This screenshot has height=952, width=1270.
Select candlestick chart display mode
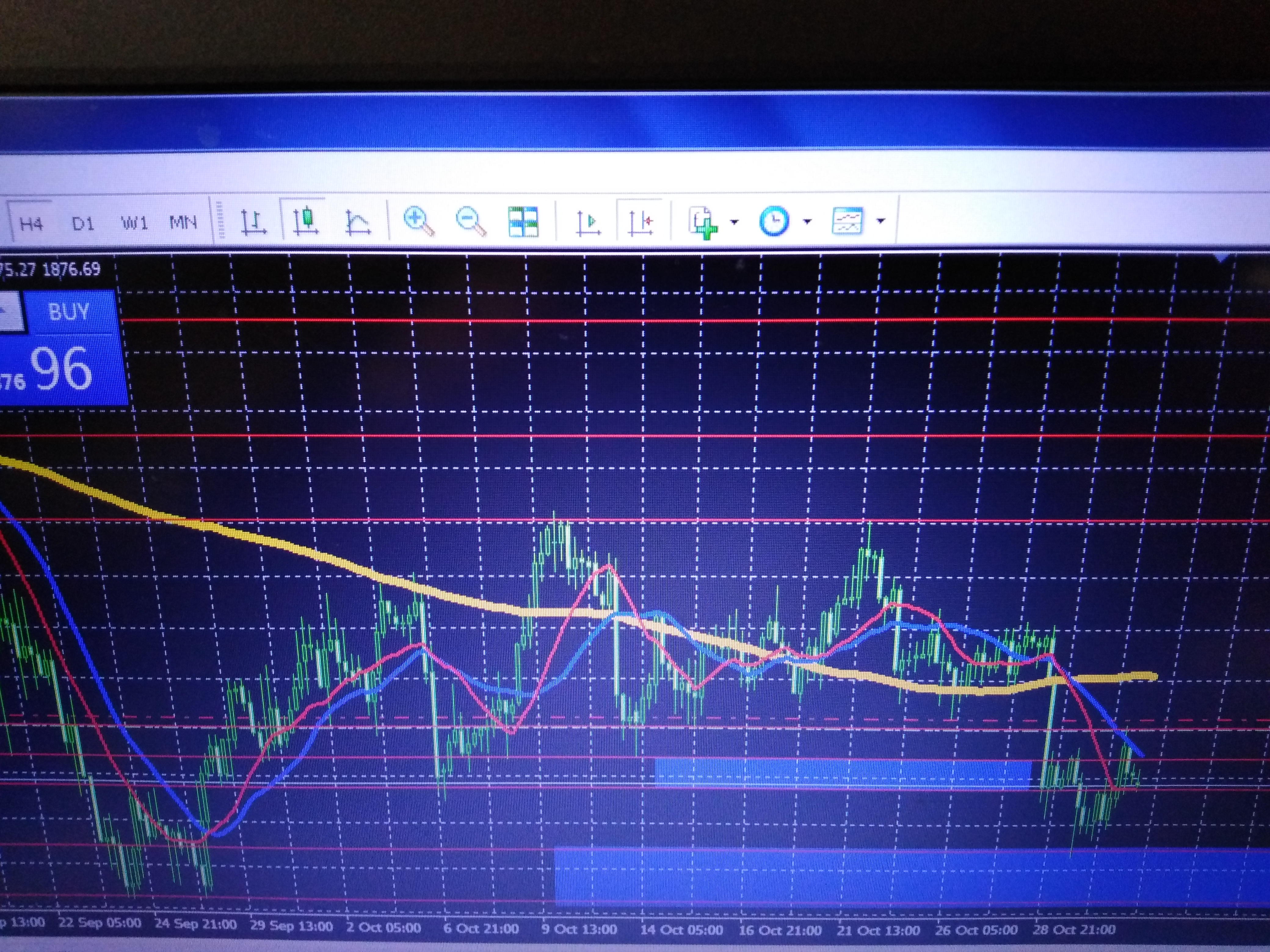coord(306,220)
